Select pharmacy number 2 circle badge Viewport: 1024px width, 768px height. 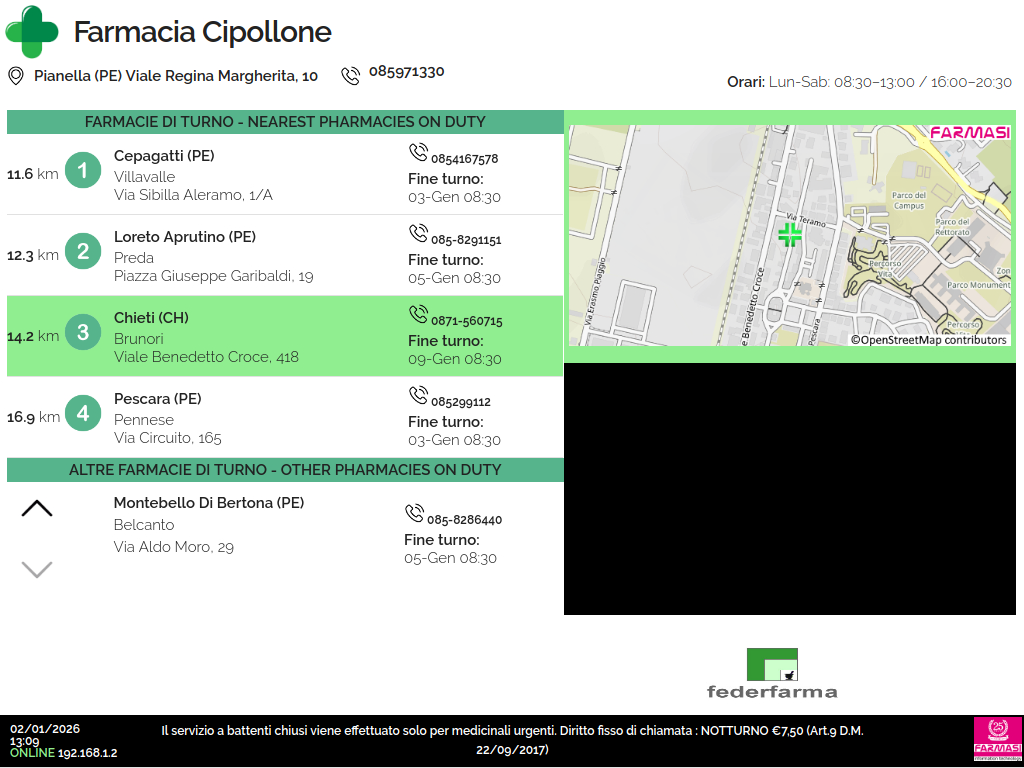click(x=83, y=252)
